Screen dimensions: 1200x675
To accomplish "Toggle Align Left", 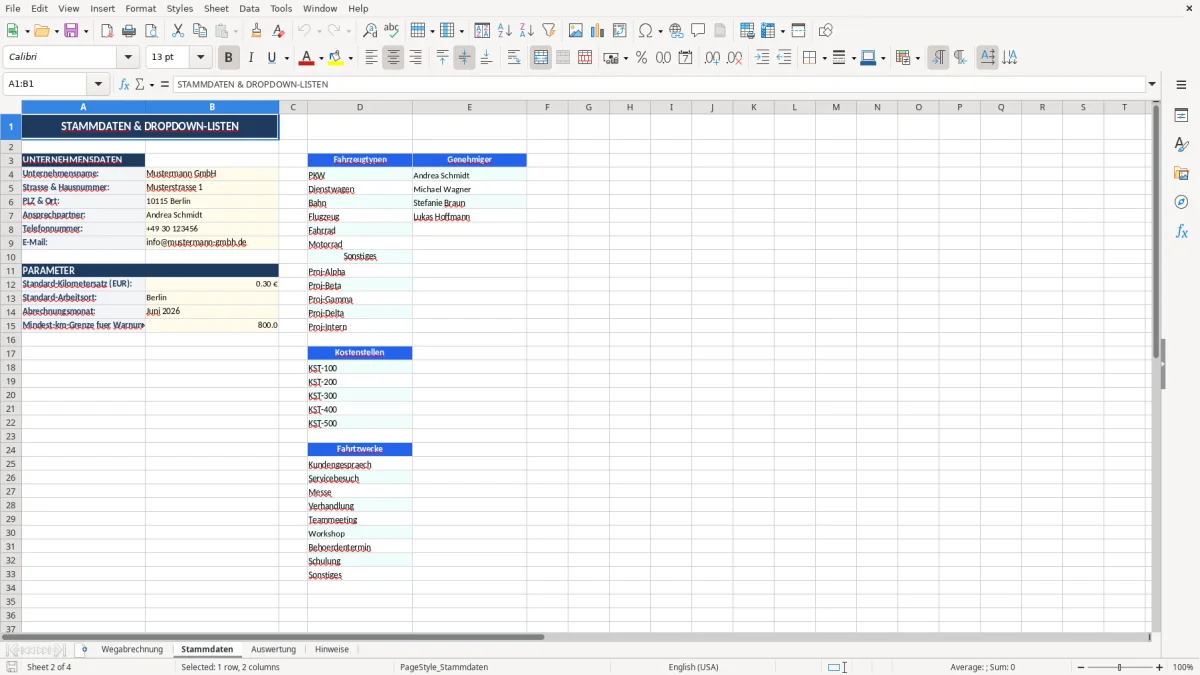I will point(371,58).
